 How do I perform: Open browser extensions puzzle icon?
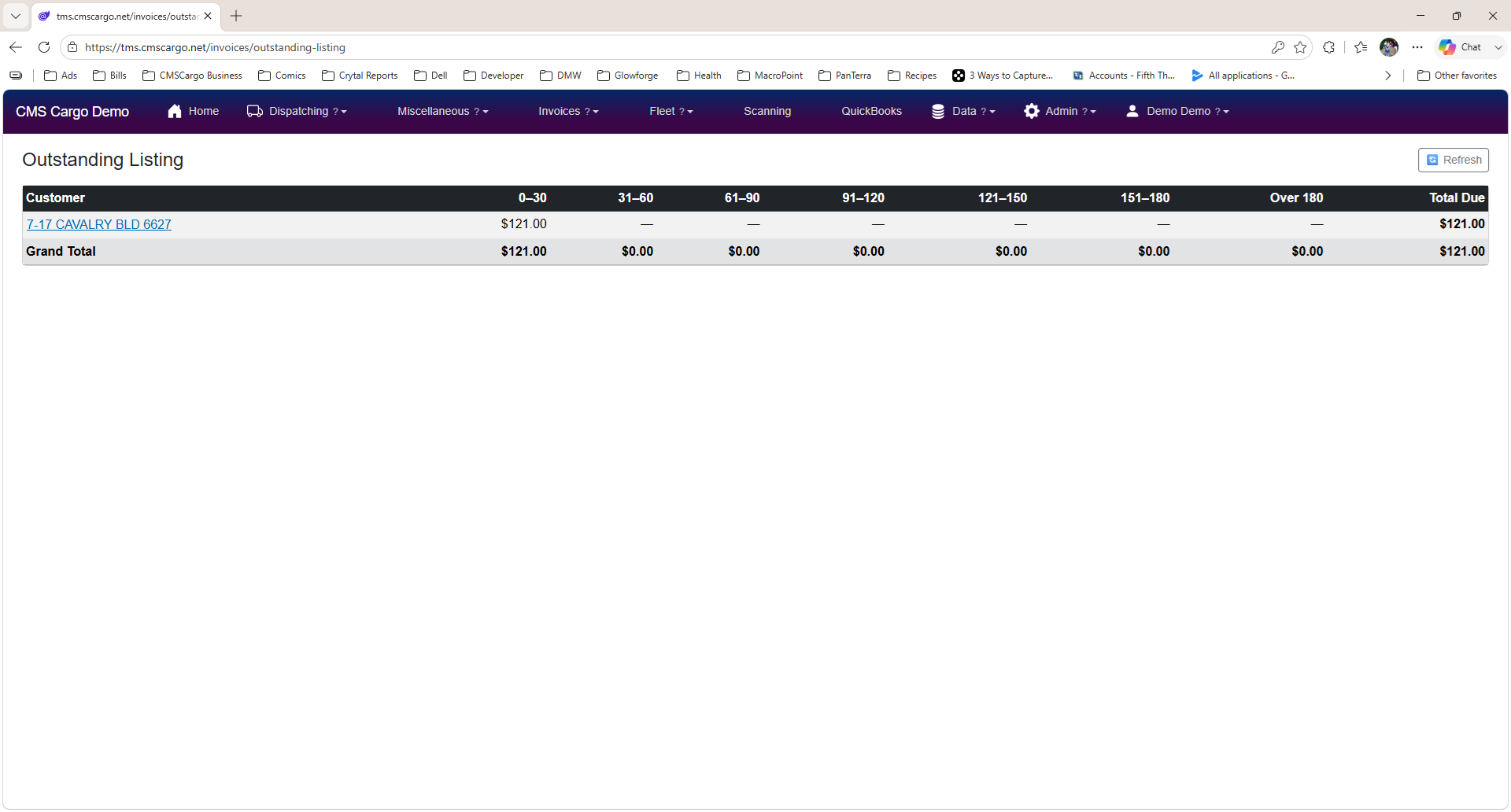pos(1329,47)
